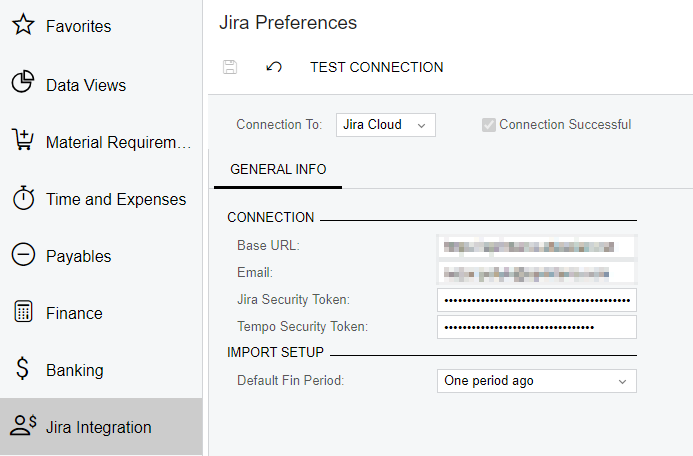
Task: Expand the Default Fin Period dropdown
Action: pos(537,381)
